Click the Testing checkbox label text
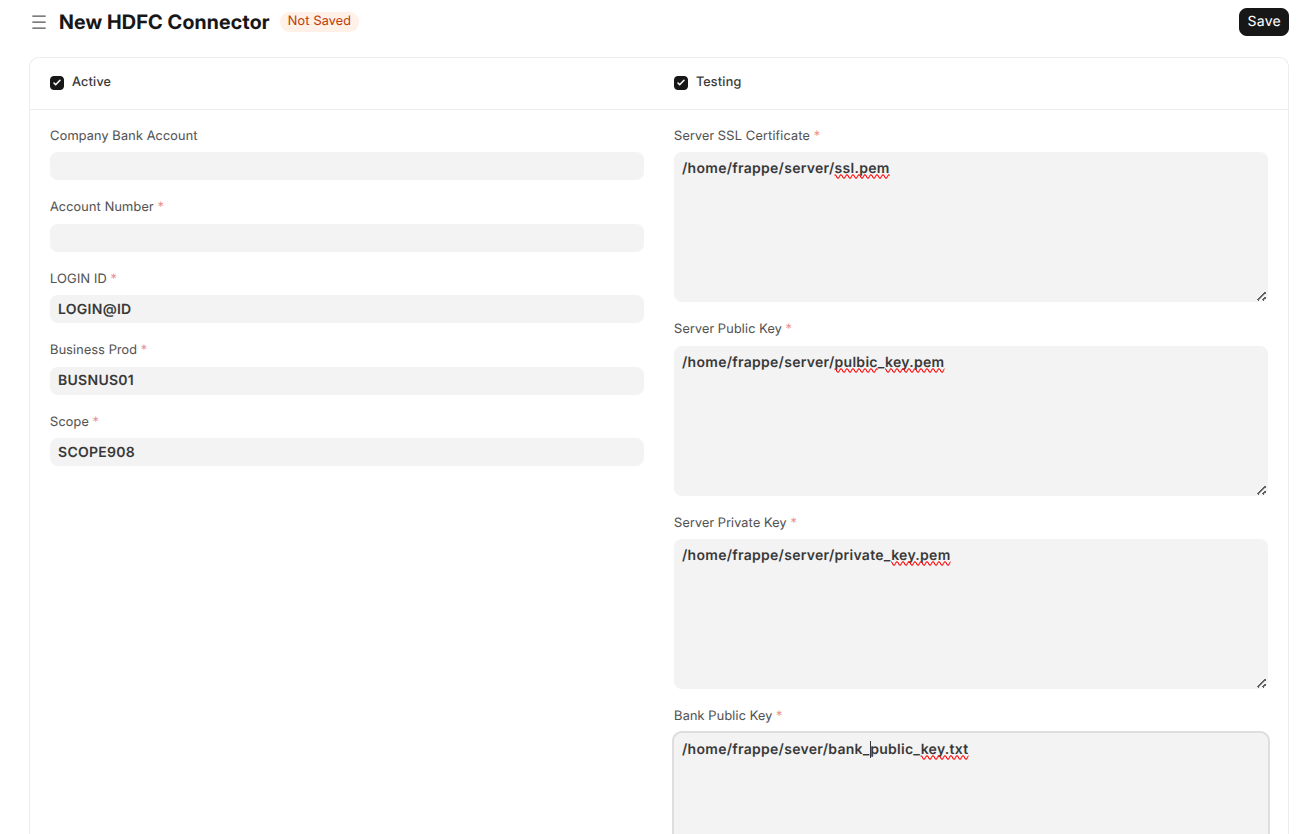Image resolution: width=1307 pixels, height=834 pixels. pos(718,82)
